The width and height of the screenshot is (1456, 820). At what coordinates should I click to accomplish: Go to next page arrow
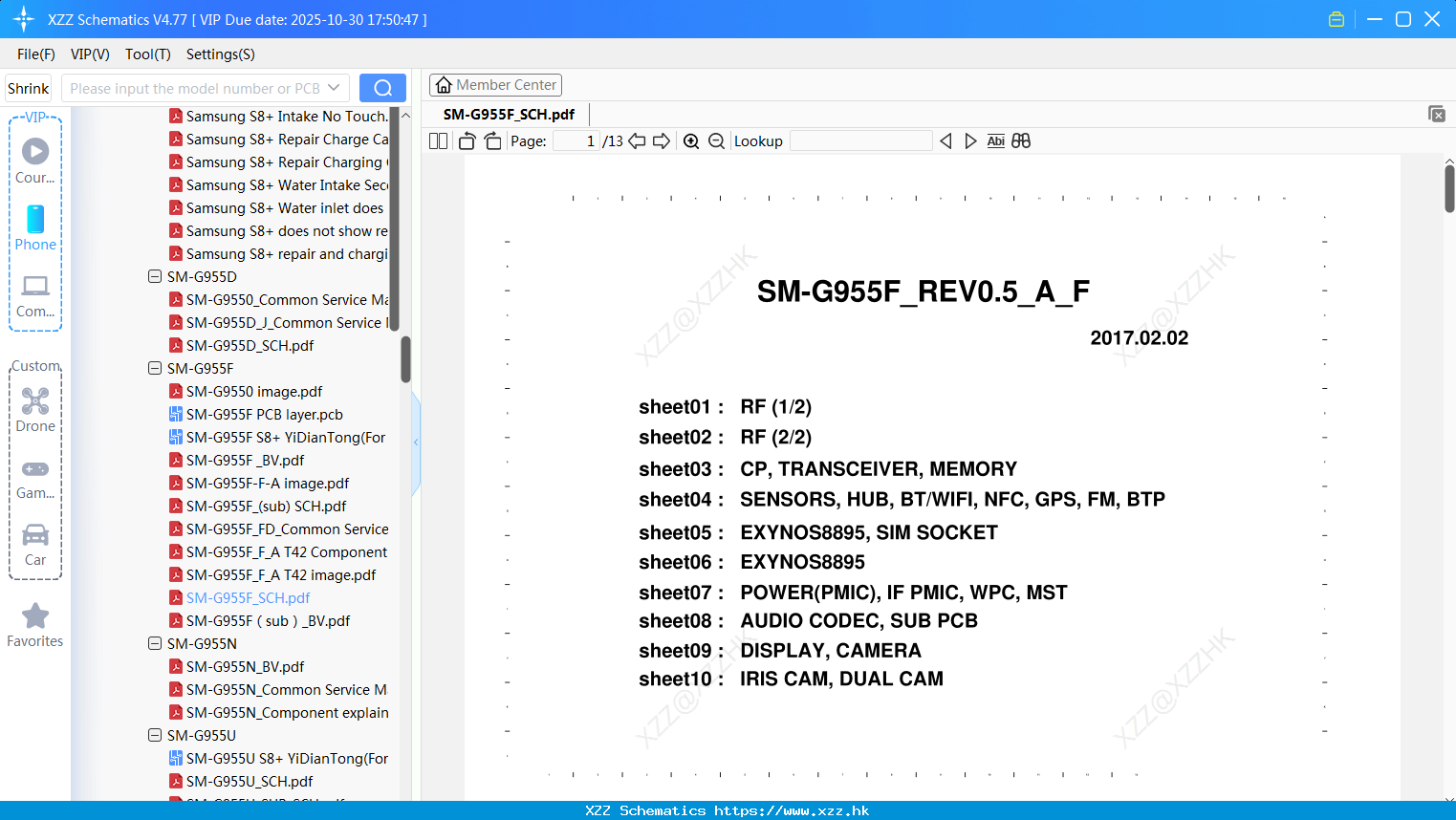point(662,141)
